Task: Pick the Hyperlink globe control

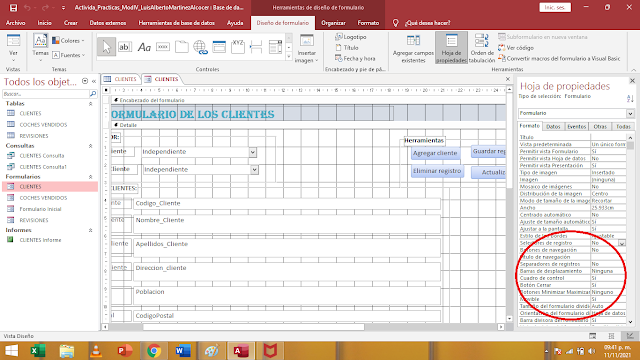Action: tap(200, 47)
